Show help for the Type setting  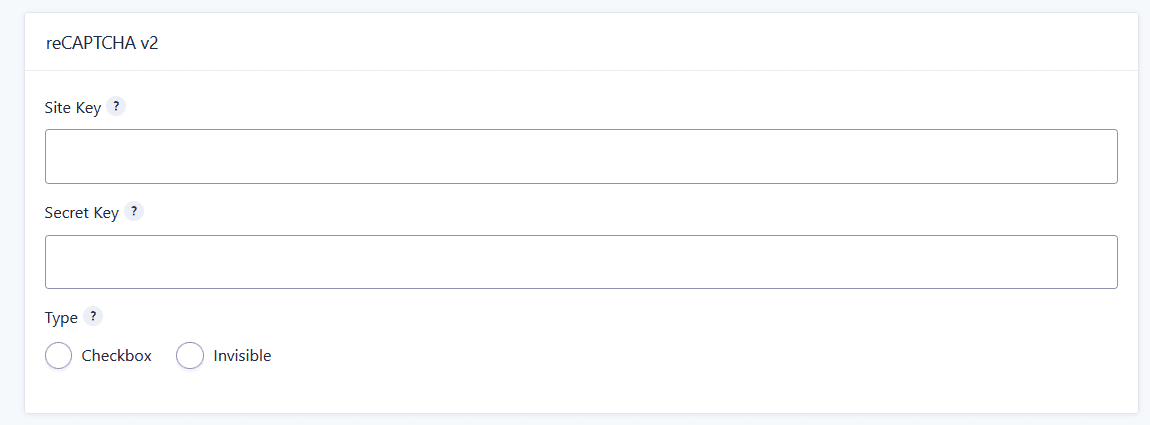pyautogui.click(x=92, y=317)
